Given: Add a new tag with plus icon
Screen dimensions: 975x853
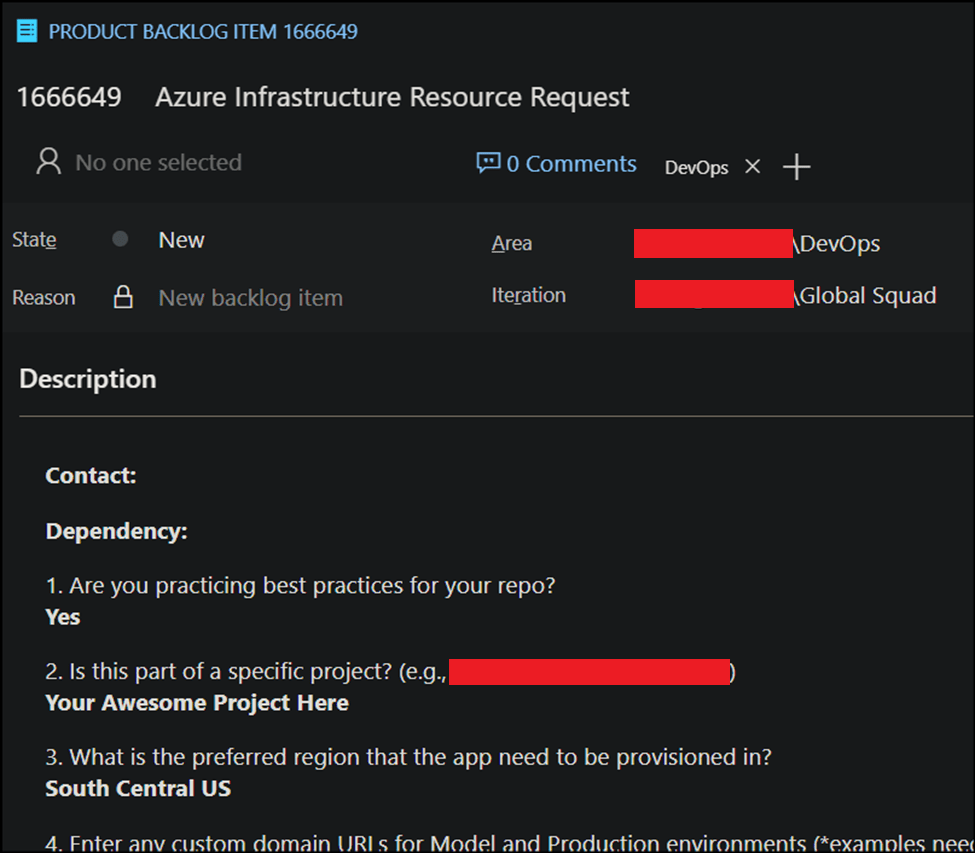Looking at the screenshot, I should [796, 167].
